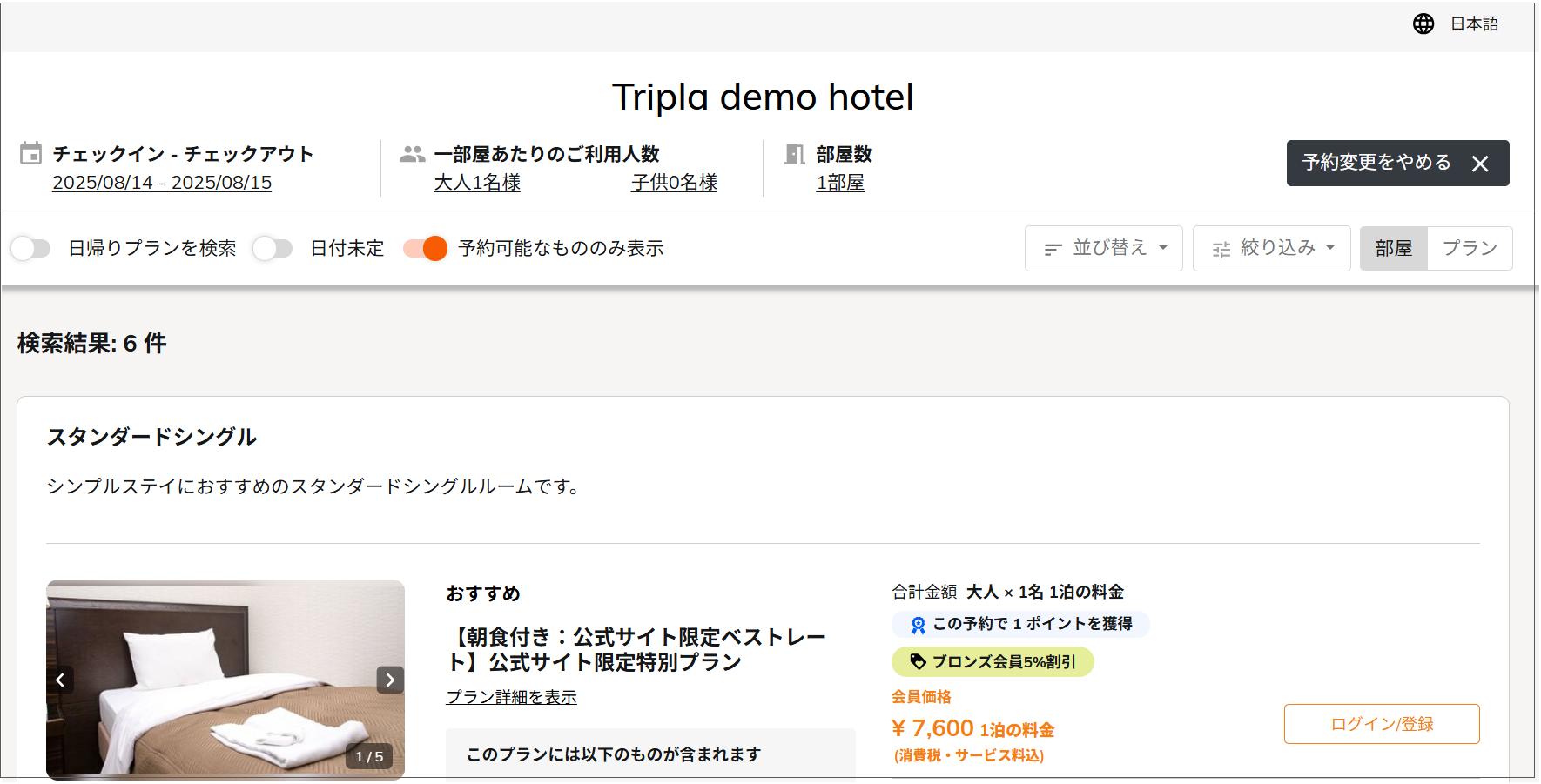This screenshot has height=784, width=1541.
Task: Click the calendar icon beside チェックイン
Action: point(30,153)
